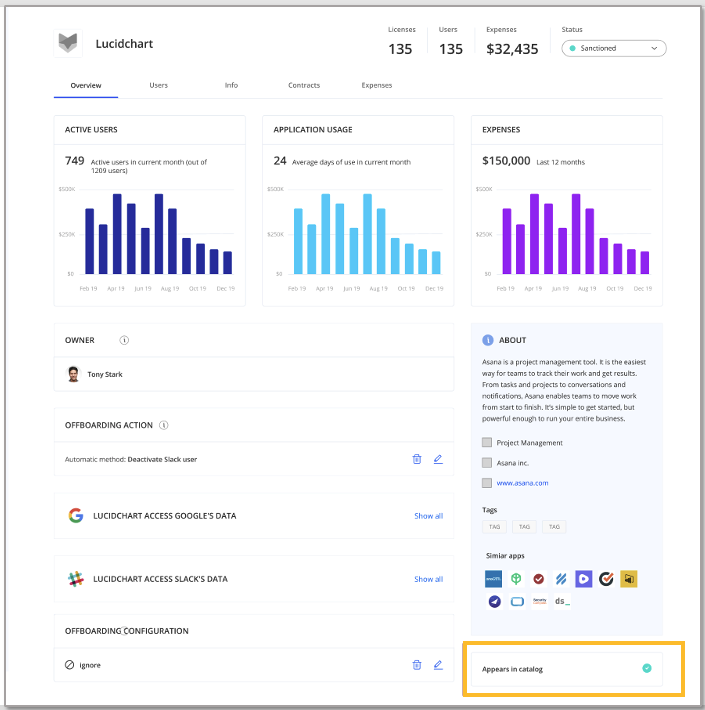This screenshot has height=710, width=705.
Task: Click the 24 average days figure
Action: coord(280,161)
